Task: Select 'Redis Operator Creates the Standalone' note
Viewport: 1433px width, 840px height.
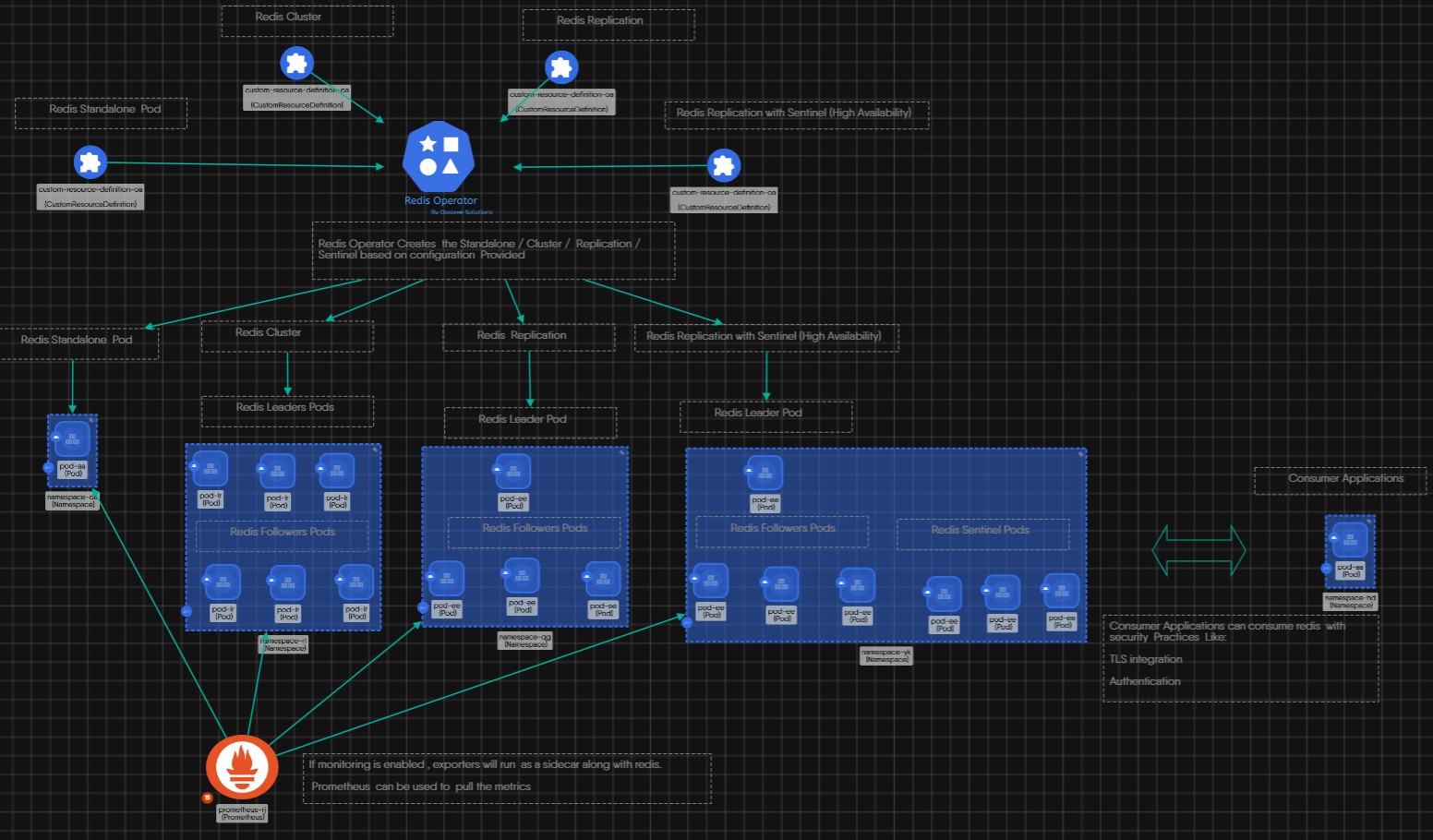Action: (x=494, y=250)
